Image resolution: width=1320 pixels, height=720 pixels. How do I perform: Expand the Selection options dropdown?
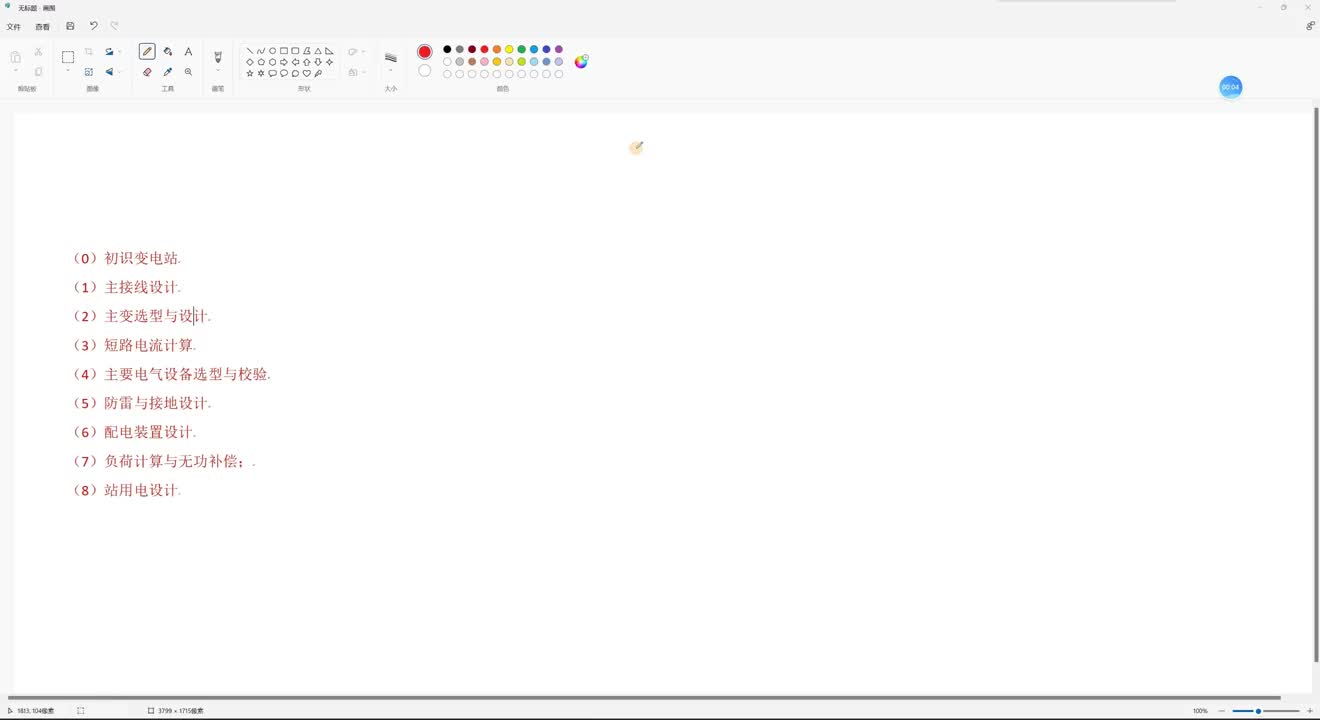point(68,71)
